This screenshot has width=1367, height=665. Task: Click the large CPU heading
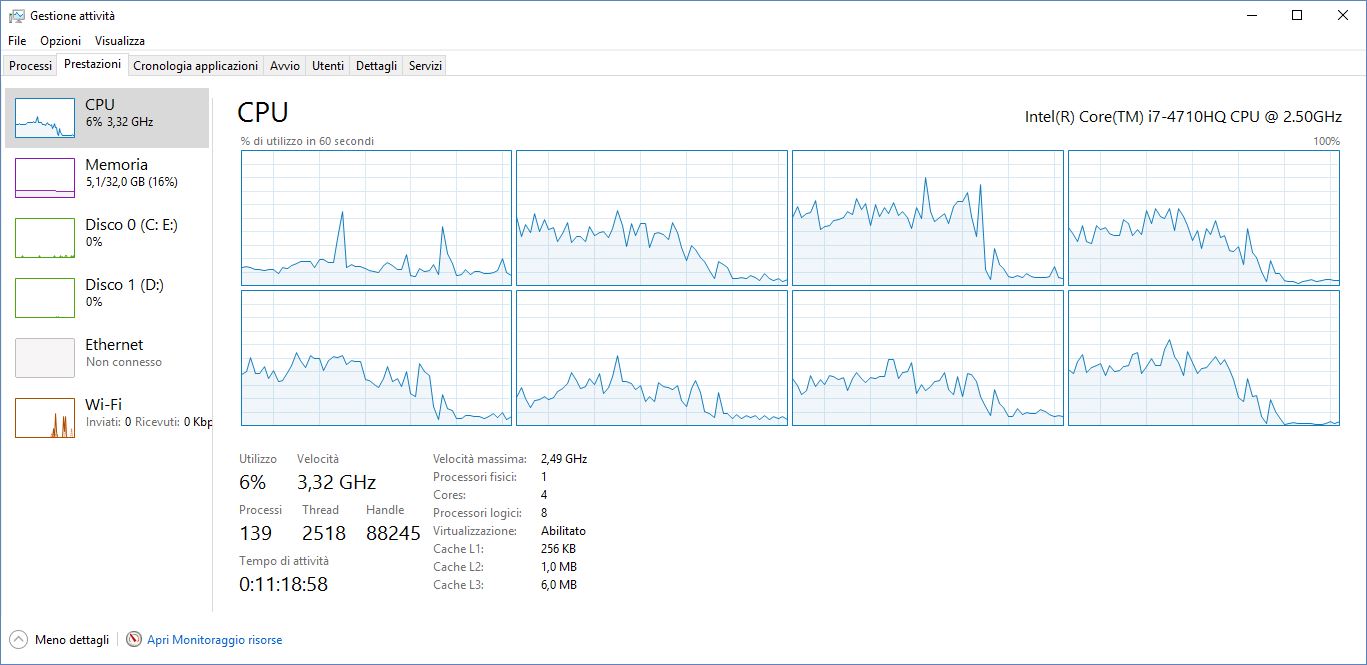click(x=263, y=112)
